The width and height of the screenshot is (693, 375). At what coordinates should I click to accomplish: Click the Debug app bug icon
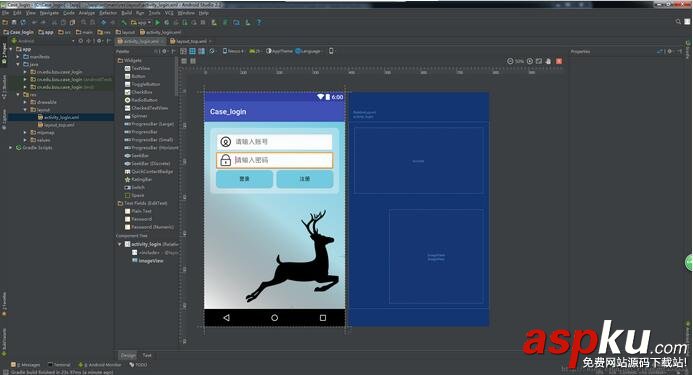pyautogui.click(x=167, y=22)
